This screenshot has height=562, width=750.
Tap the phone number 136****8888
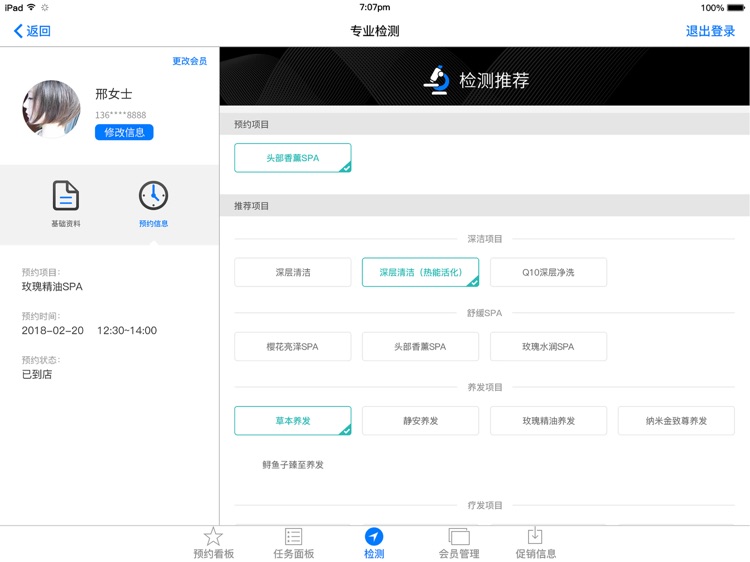[121, 115]
